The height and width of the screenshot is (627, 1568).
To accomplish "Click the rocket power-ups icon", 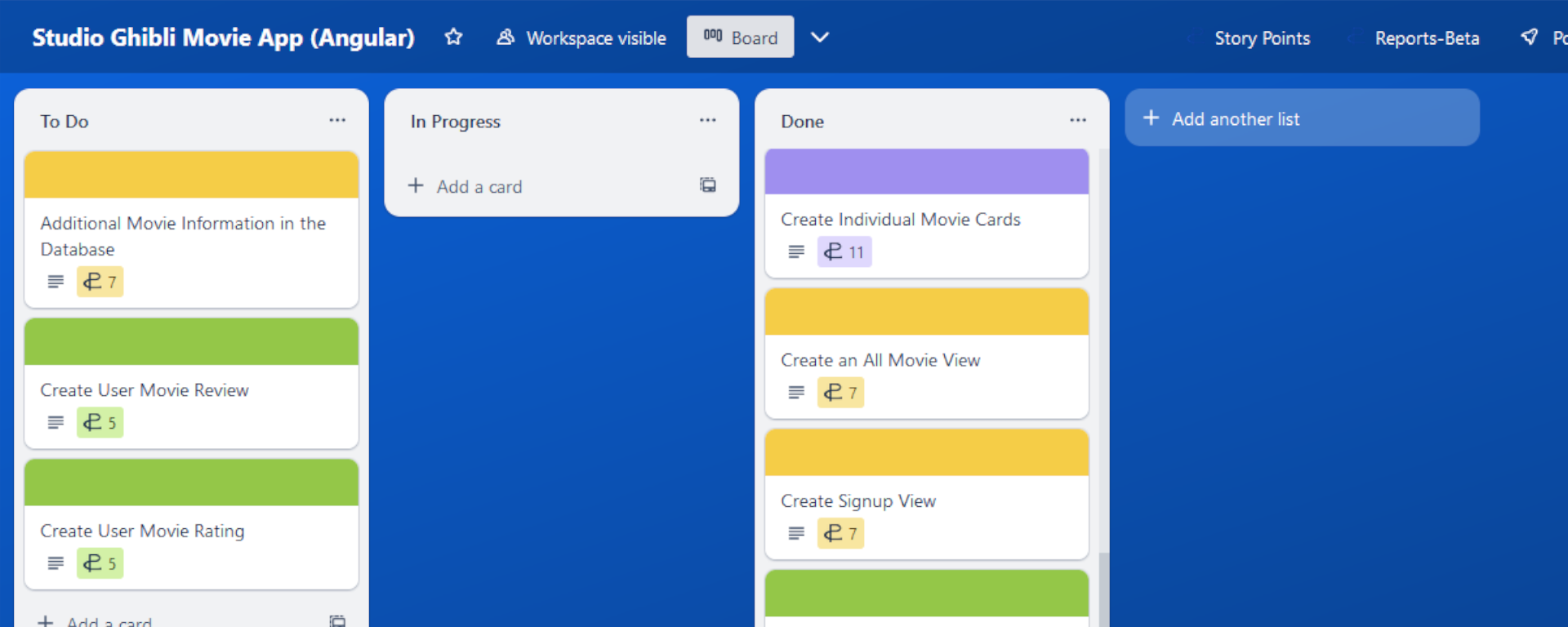I will pyautogui.click(x=1529, y=37).
